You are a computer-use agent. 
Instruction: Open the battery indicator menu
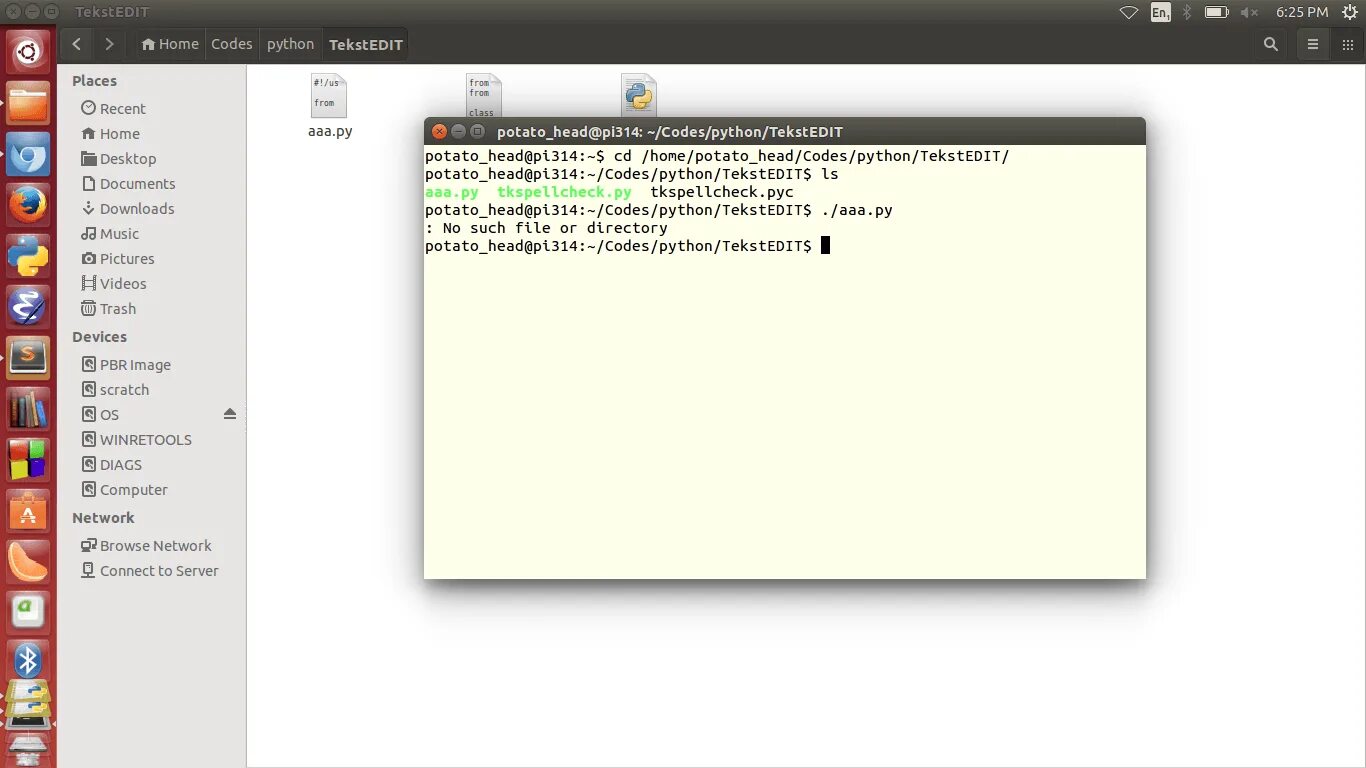[x=1216, y=12]
